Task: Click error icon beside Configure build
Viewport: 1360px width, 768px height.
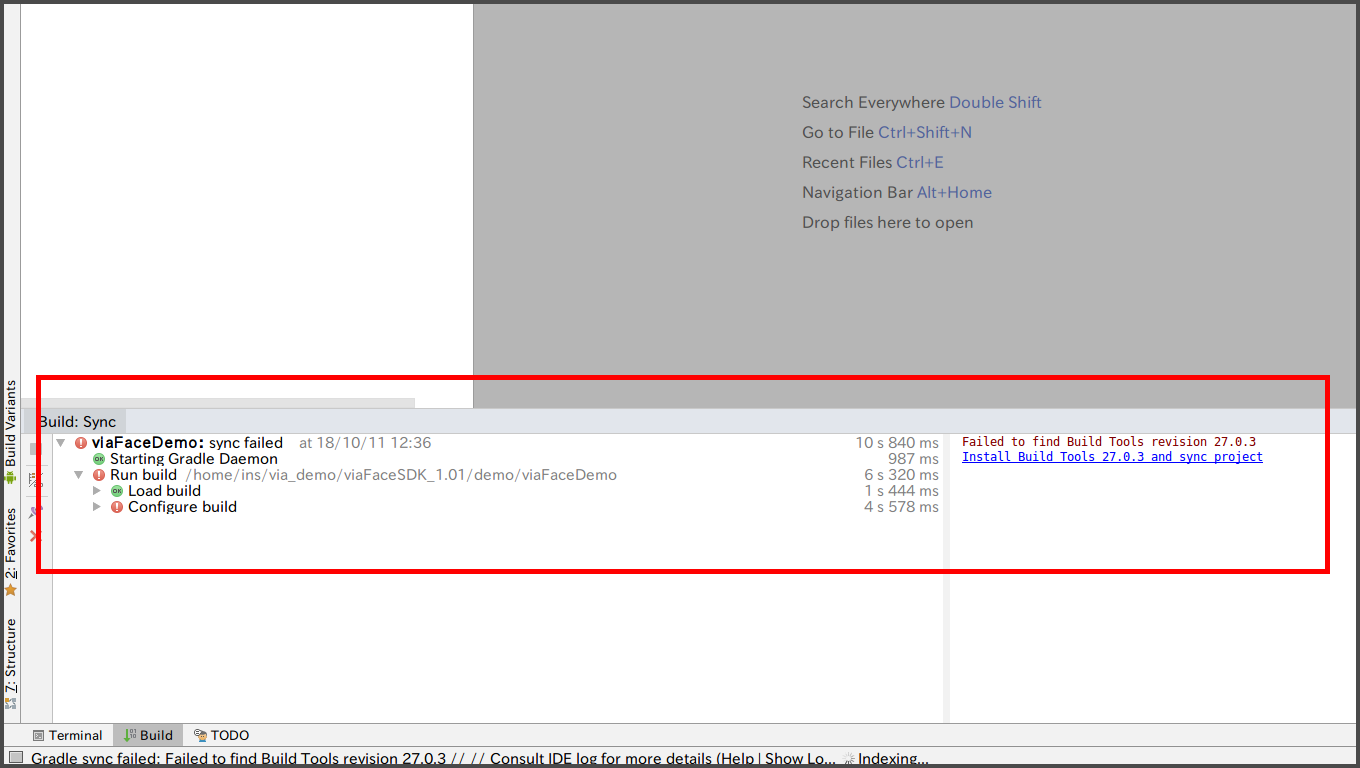Action: (117, 507)
